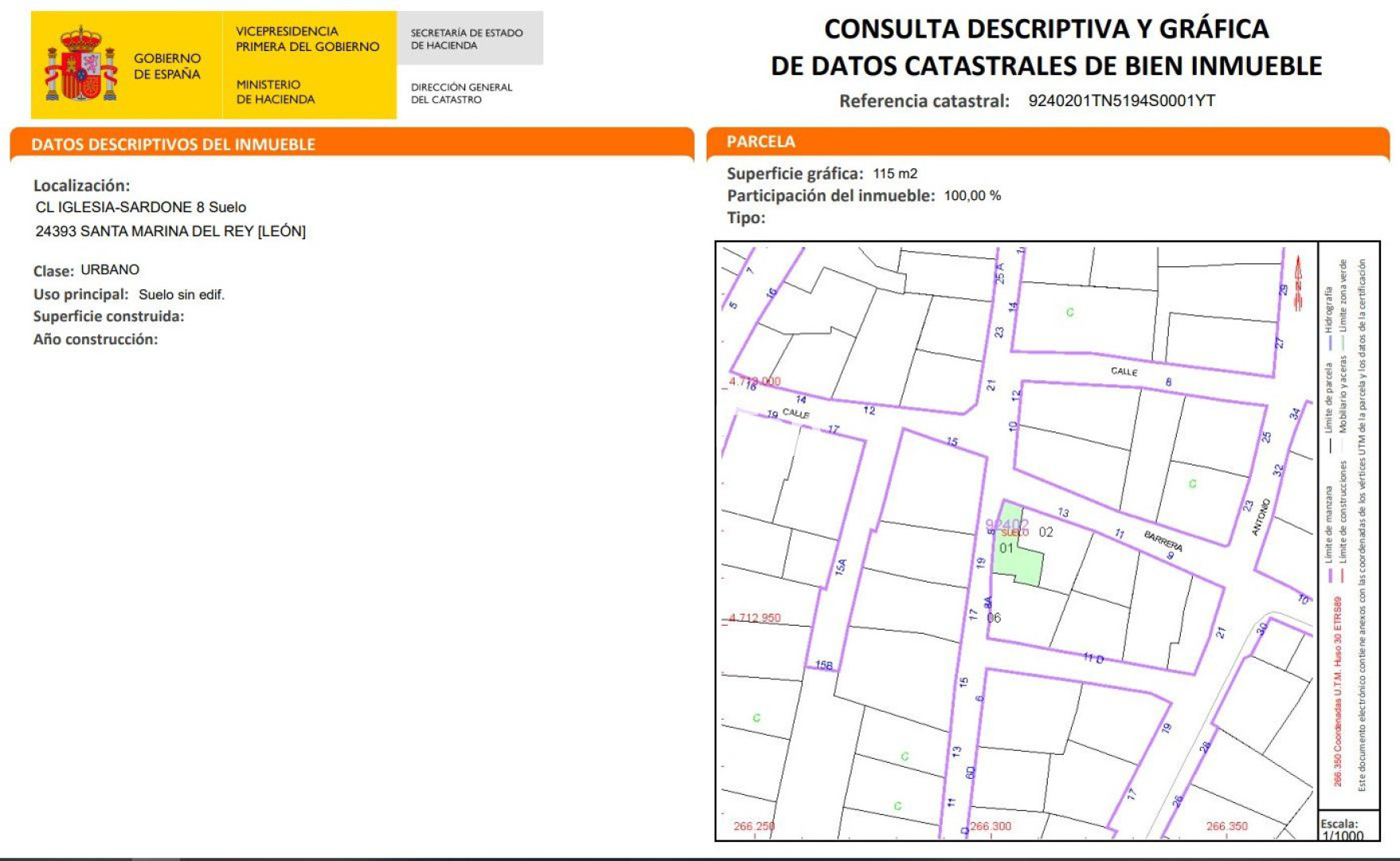Click the BARRERA street label on map
This screenshot has width=1400, height=861.
coord(1163,541)
